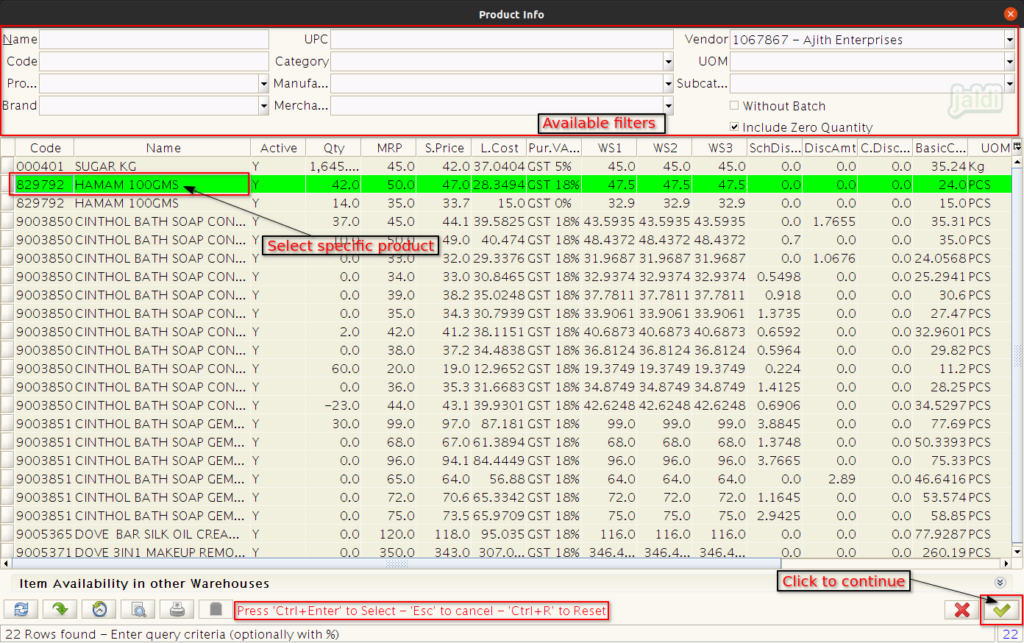Click the L.Cost cell 37.0404
1024x643 pixels.
click(x=499, y=166)
